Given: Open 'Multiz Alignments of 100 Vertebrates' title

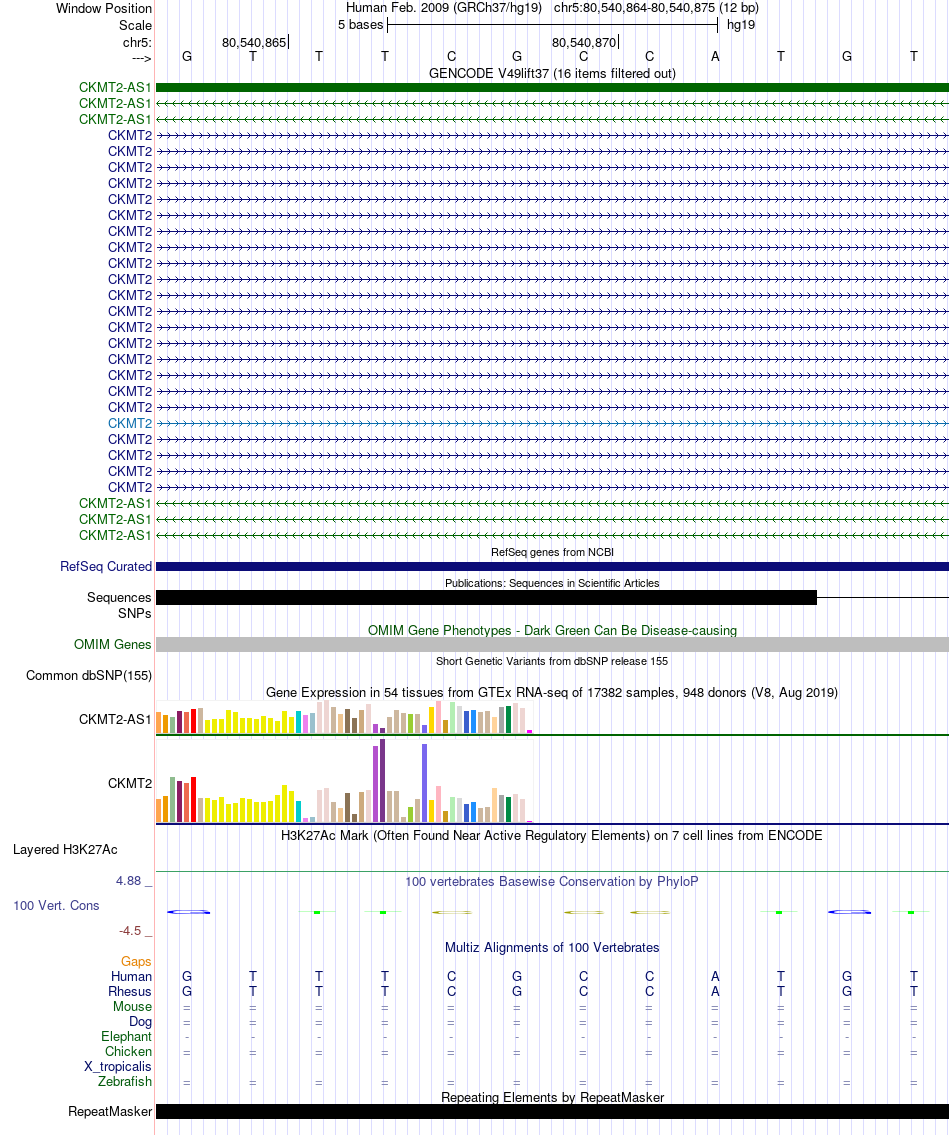Looking at the screenshot, I should click(552, 948).
